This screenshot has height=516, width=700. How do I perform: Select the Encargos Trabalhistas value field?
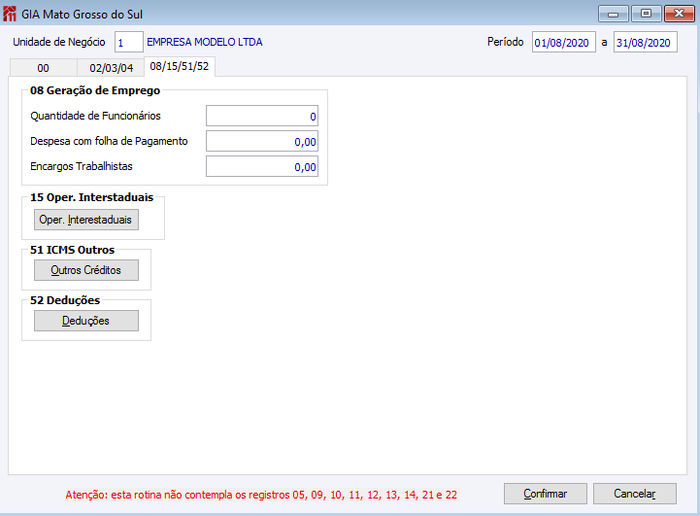pos(262,166)
